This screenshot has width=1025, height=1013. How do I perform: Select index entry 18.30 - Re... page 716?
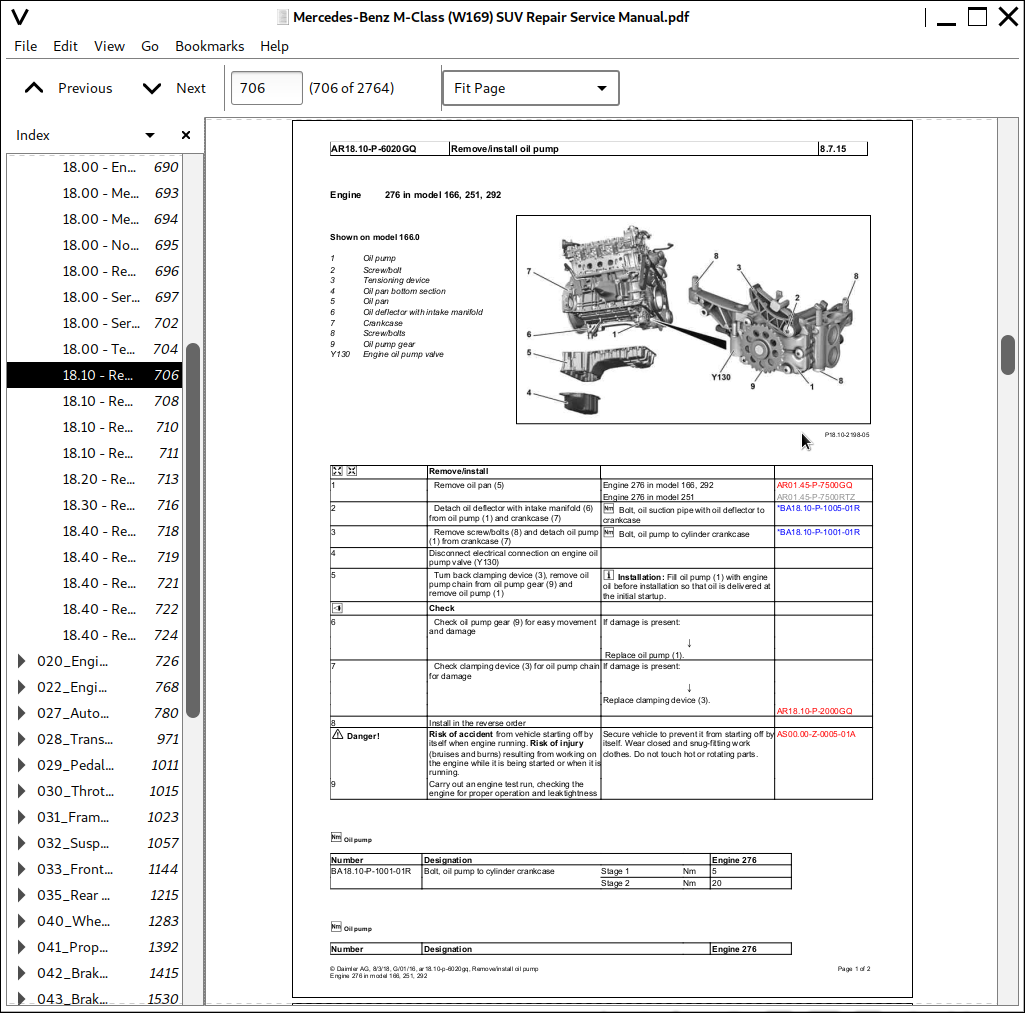94,505
